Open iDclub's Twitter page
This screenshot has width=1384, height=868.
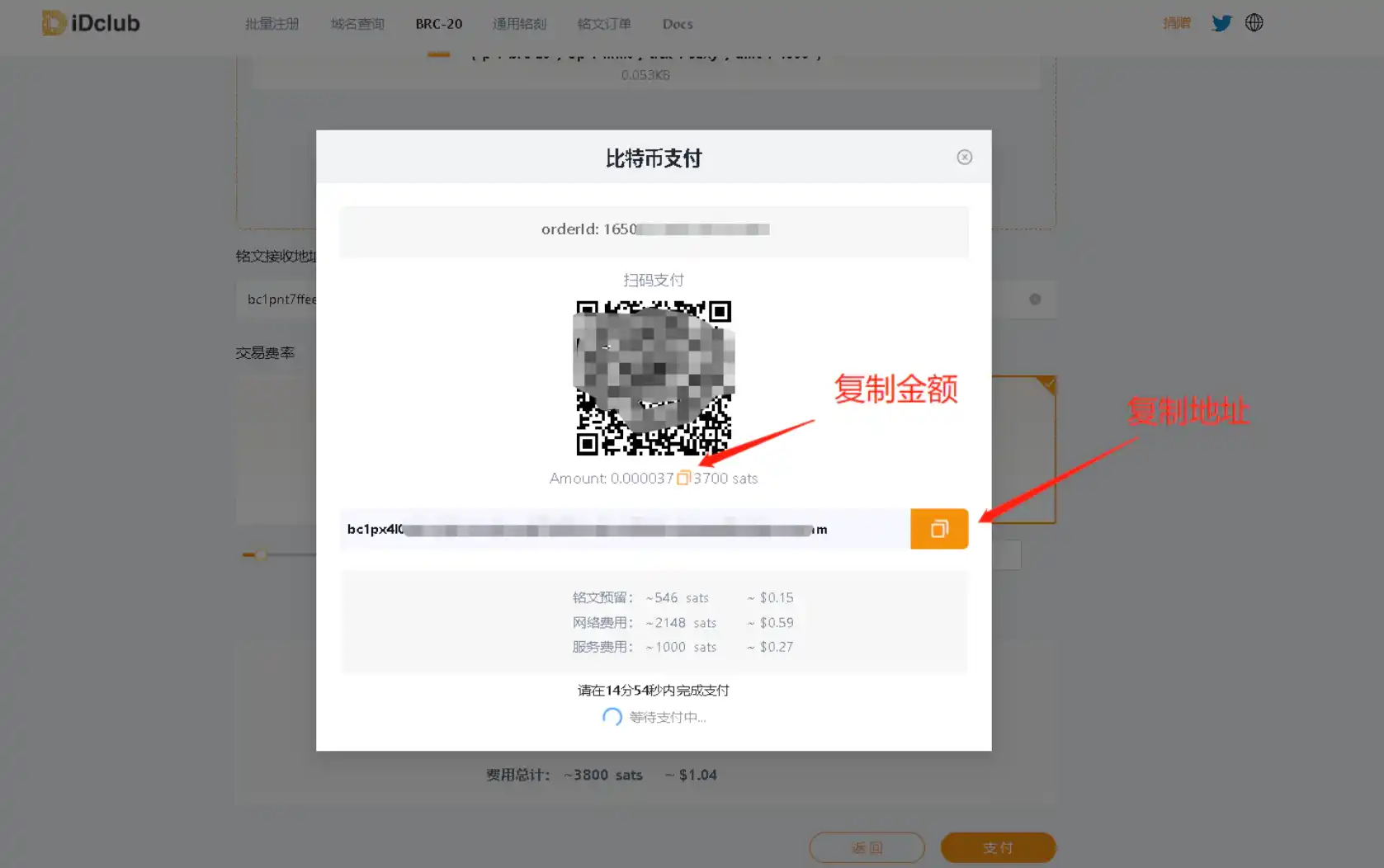pyautogui.click(x=1221, y=22)
